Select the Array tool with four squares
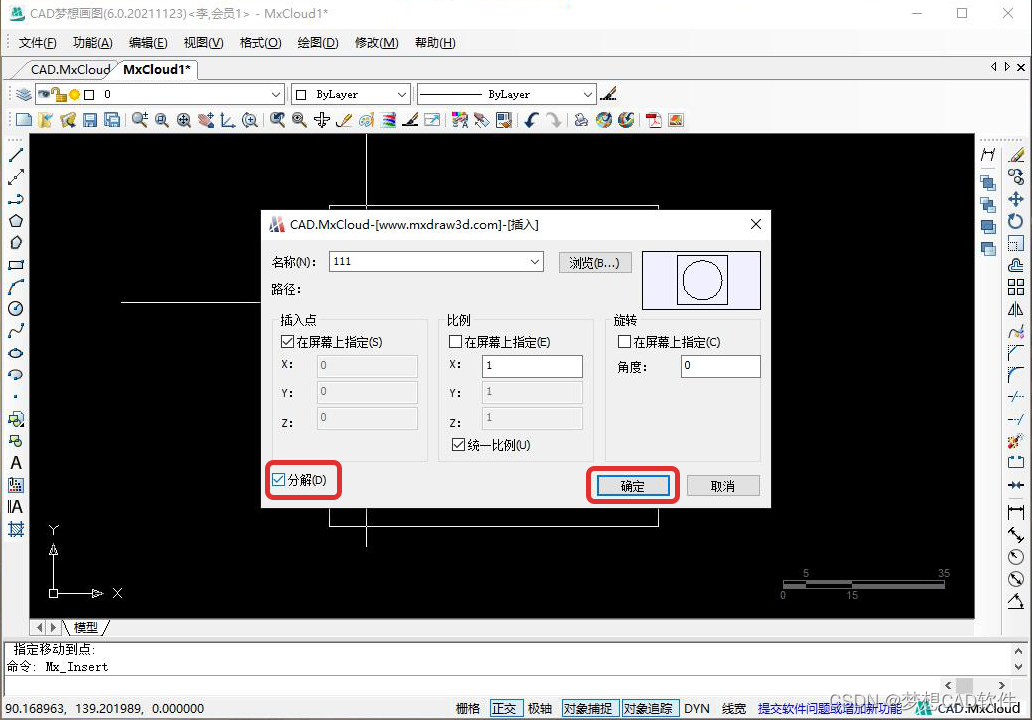The width and height of the screenshot is (1032, 720). 1016,287
